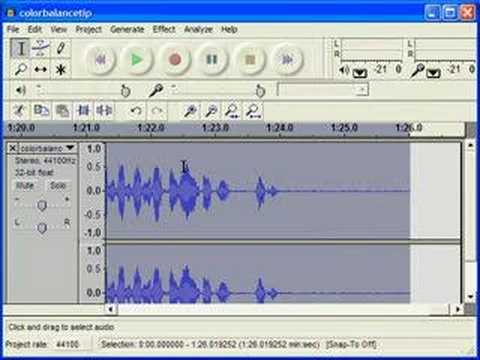Click the output speaker meter icon
480x360 pixels.
344,70
